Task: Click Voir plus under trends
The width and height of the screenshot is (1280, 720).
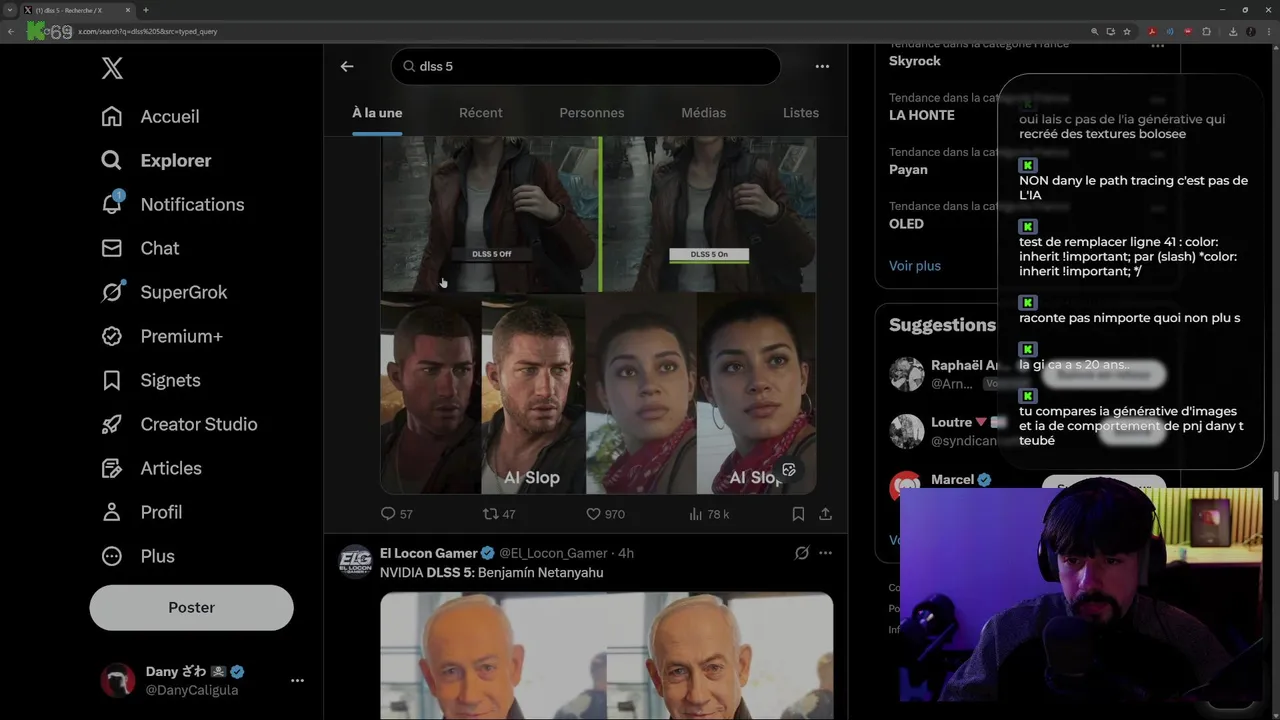Action: tap(915, 266)
